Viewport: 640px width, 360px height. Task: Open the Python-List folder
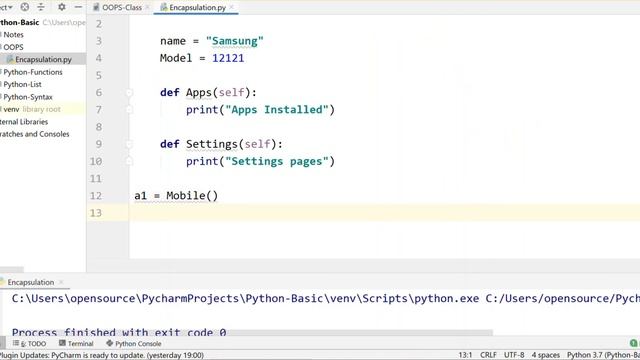click(22, 84)
